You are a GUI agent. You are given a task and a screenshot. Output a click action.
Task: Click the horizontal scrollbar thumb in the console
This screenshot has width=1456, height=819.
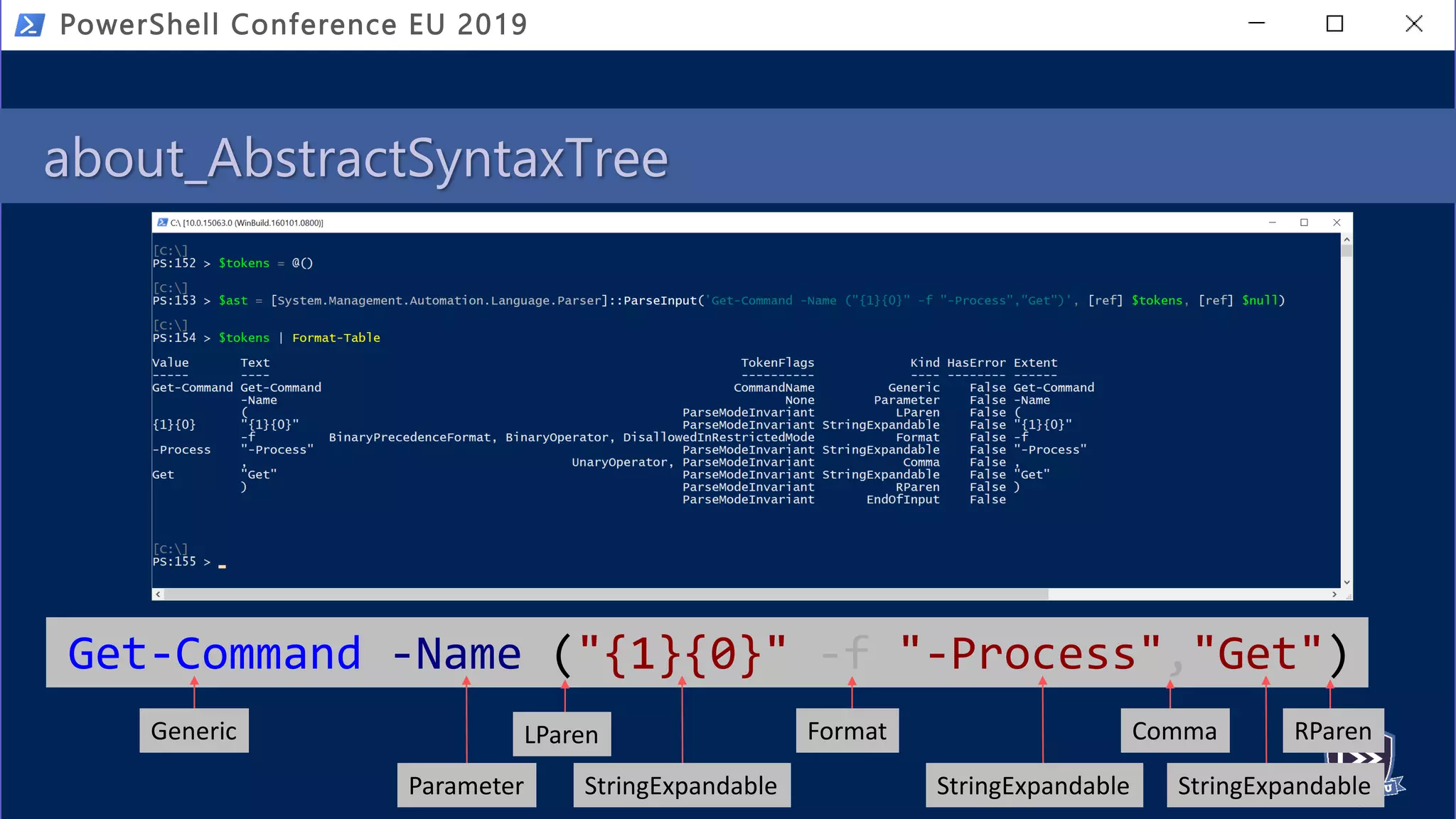tap(606, 594)
